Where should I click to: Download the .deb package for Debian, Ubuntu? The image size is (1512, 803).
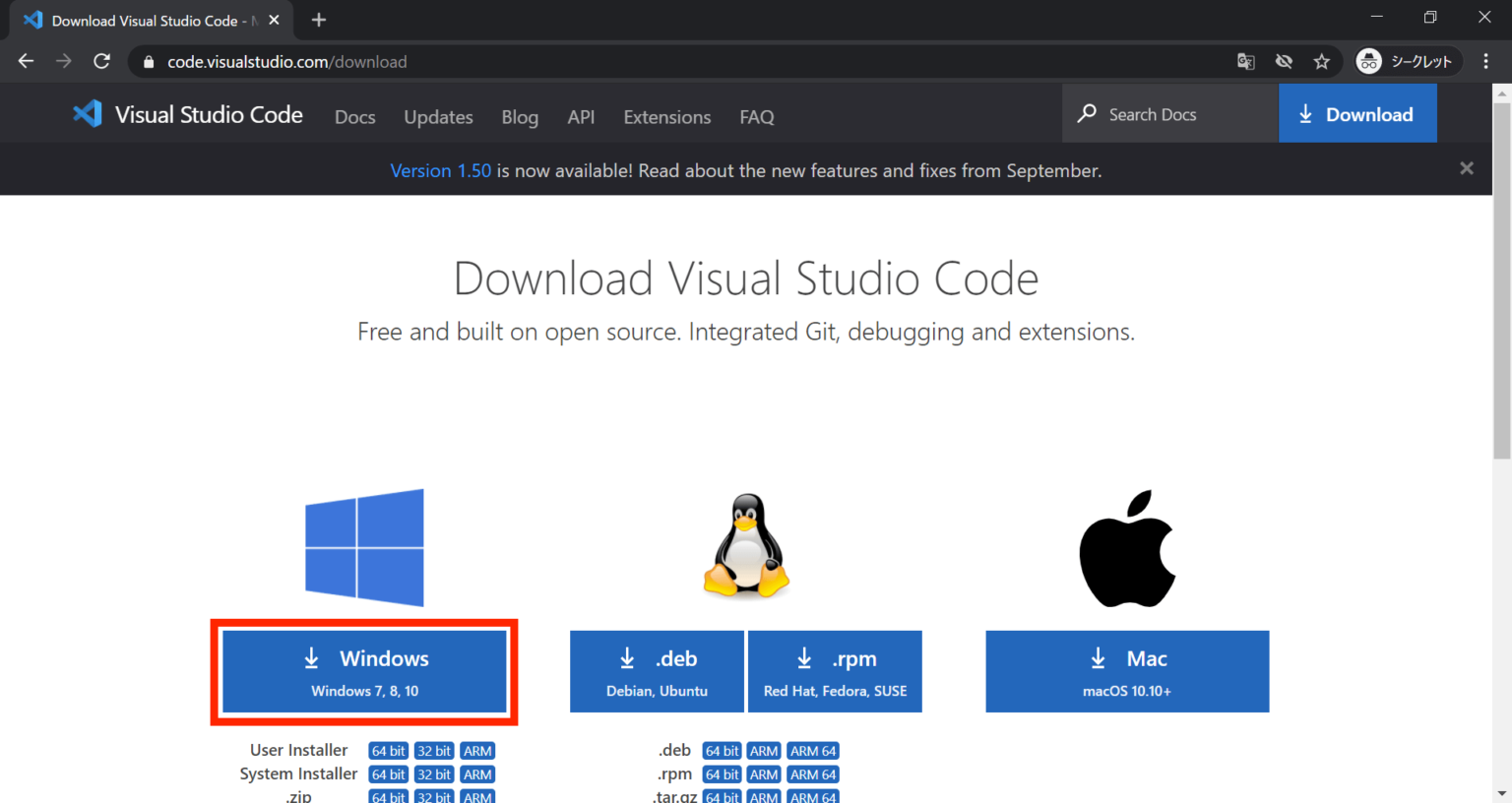click(656, 671)
